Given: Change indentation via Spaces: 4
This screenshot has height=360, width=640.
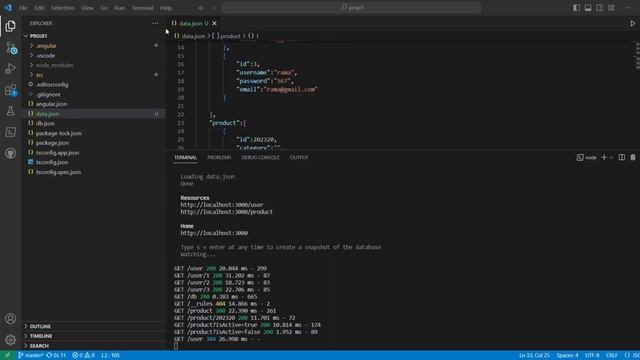Looking at the screenshot, I should click(567, 355).
